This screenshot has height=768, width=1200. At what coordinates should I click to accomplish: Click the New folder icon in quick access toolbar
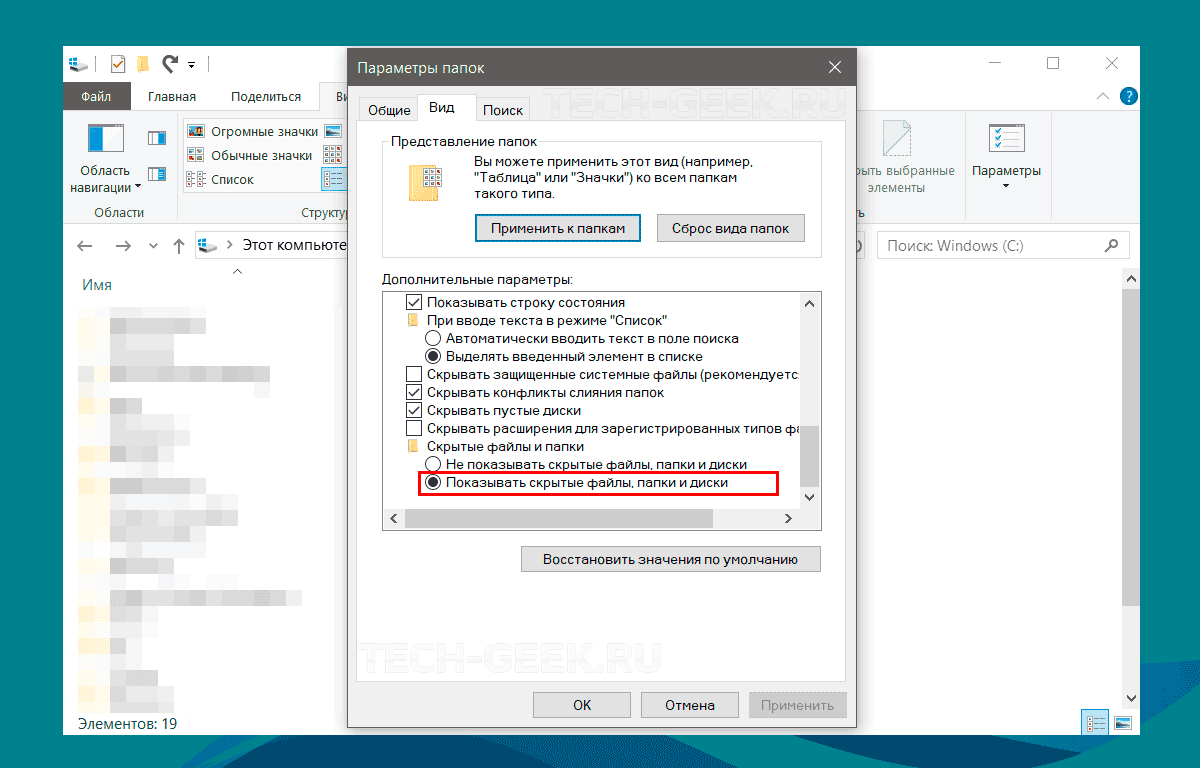click(143, 64)
